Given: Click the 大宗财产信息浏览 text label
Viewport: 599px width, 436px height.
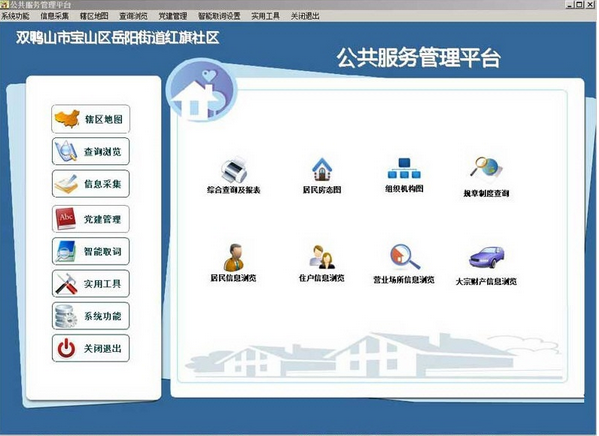Looking at the screenshot, I should click(x=486, y=282).
